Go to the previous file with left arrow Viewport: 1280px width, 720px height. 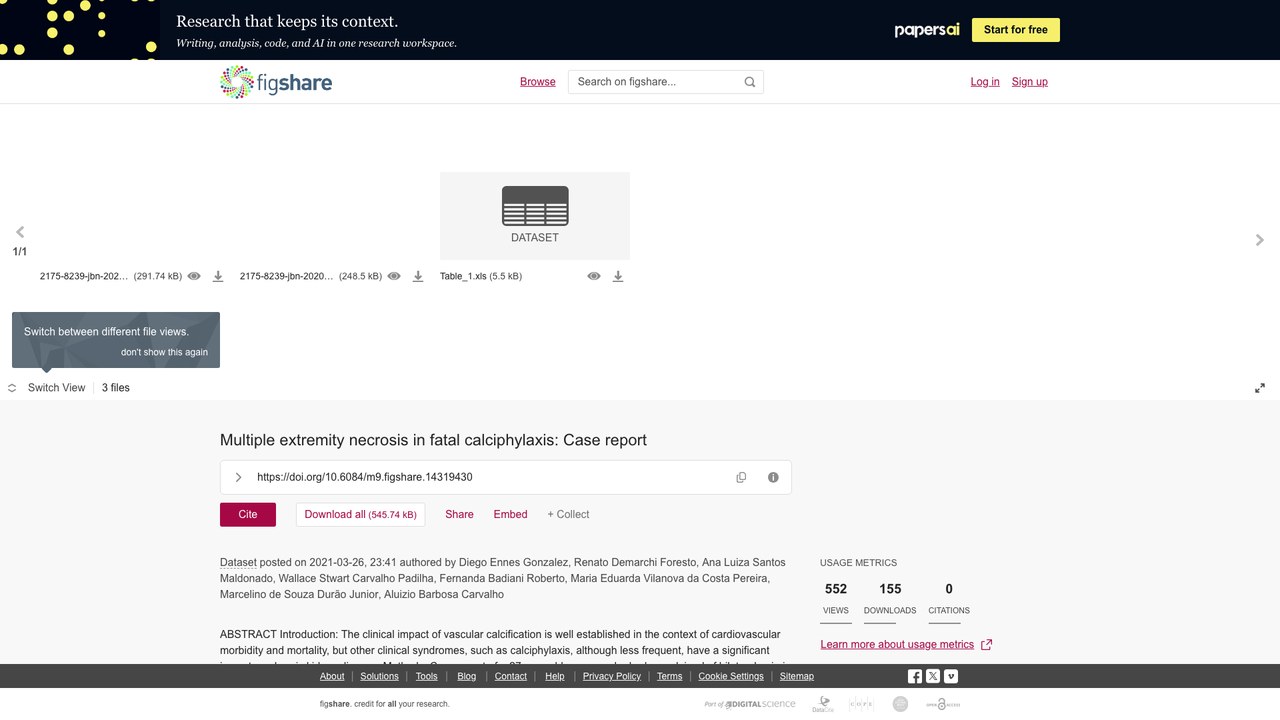point(20,232)
